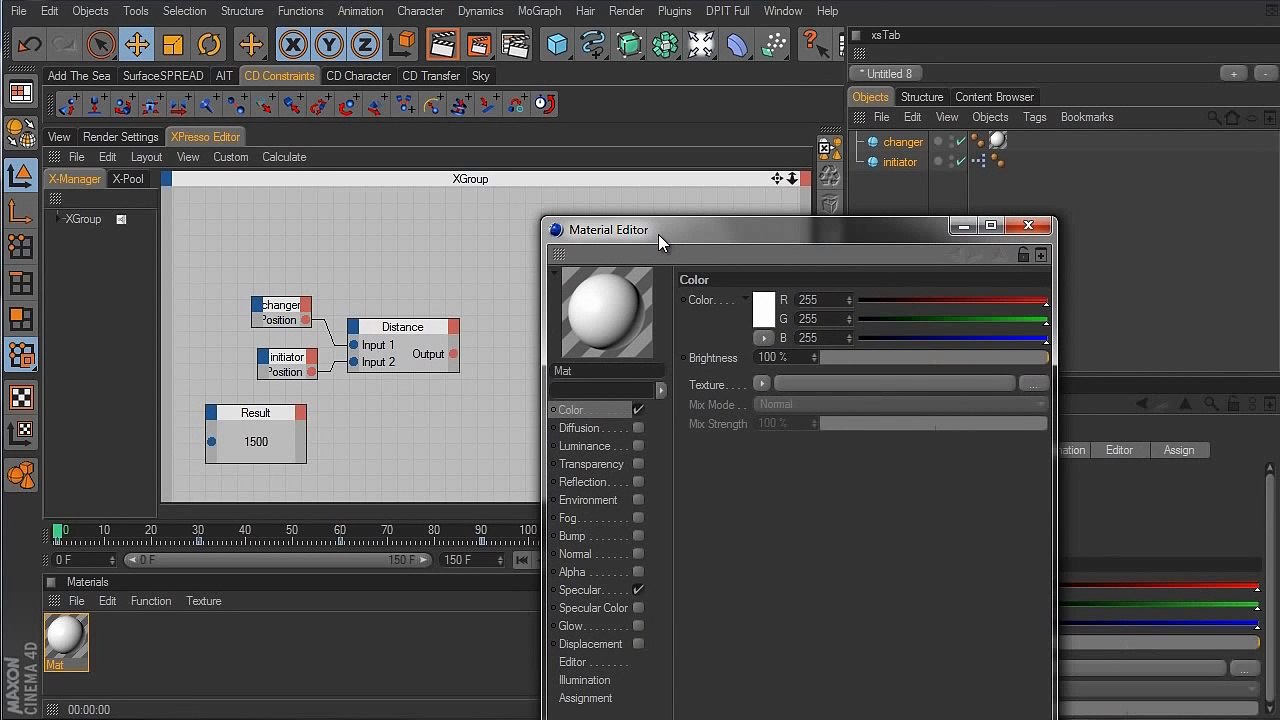This screenshot has width=1280, height=720.
Task: Expand the XGroup item in X-Manager
Action: click(x=59, y=219)
